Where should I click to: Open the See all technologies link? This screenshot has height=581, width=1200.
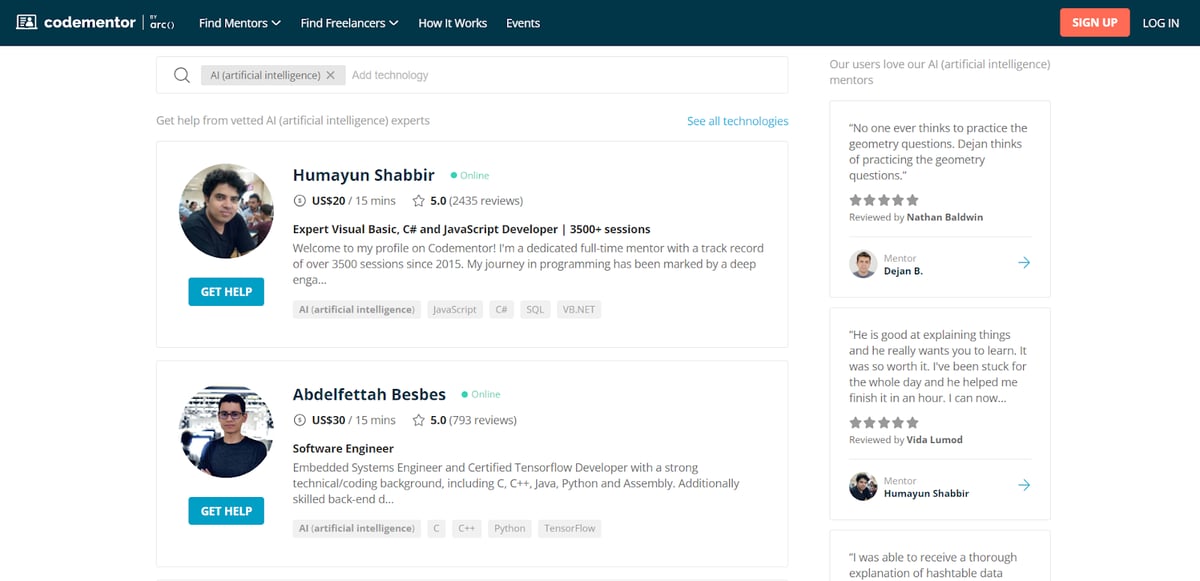738,121
